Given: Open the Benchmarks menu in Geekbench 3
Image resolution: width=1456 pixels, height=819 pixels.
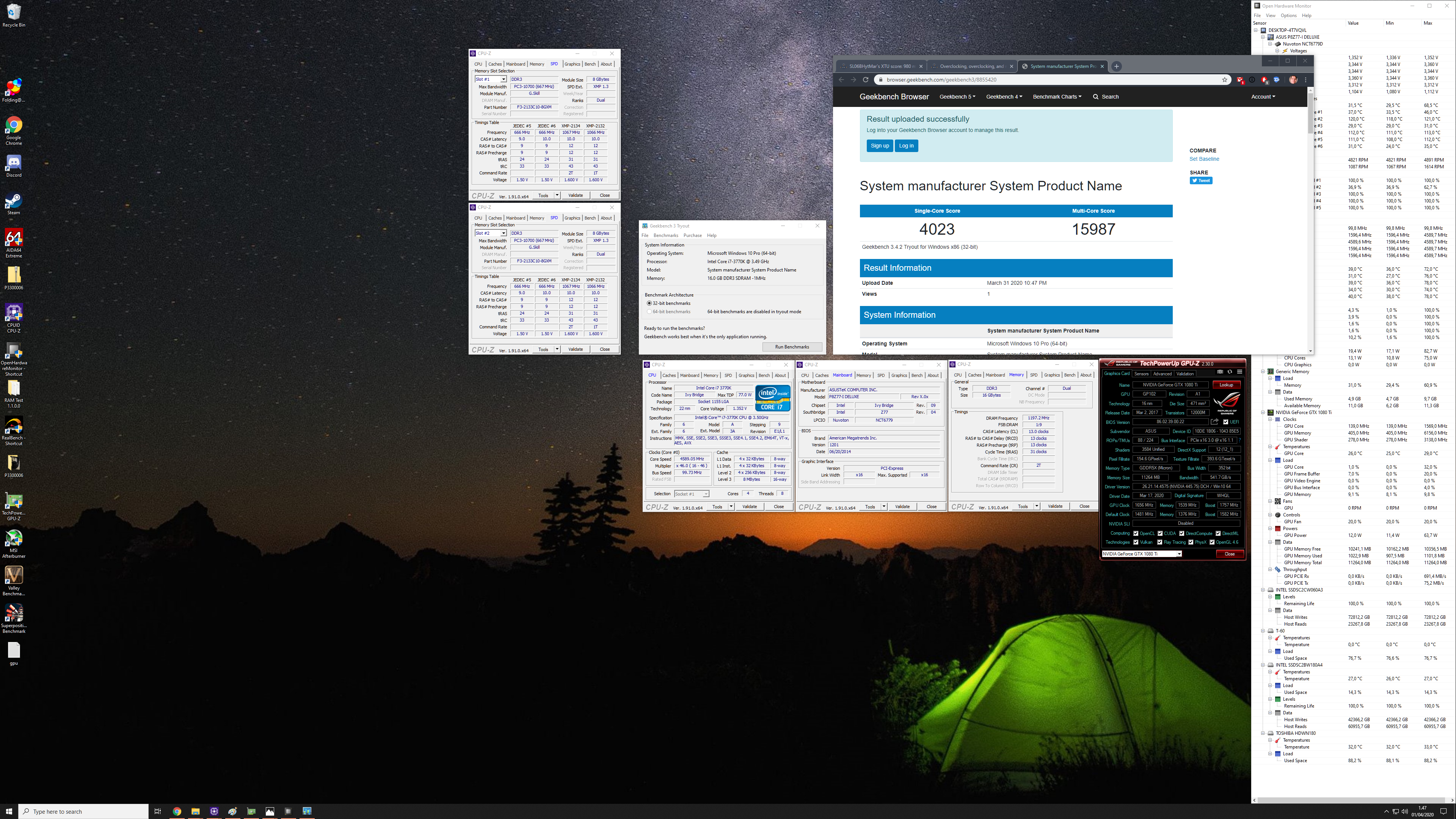Looking at the screenshot, I should 665,235.
